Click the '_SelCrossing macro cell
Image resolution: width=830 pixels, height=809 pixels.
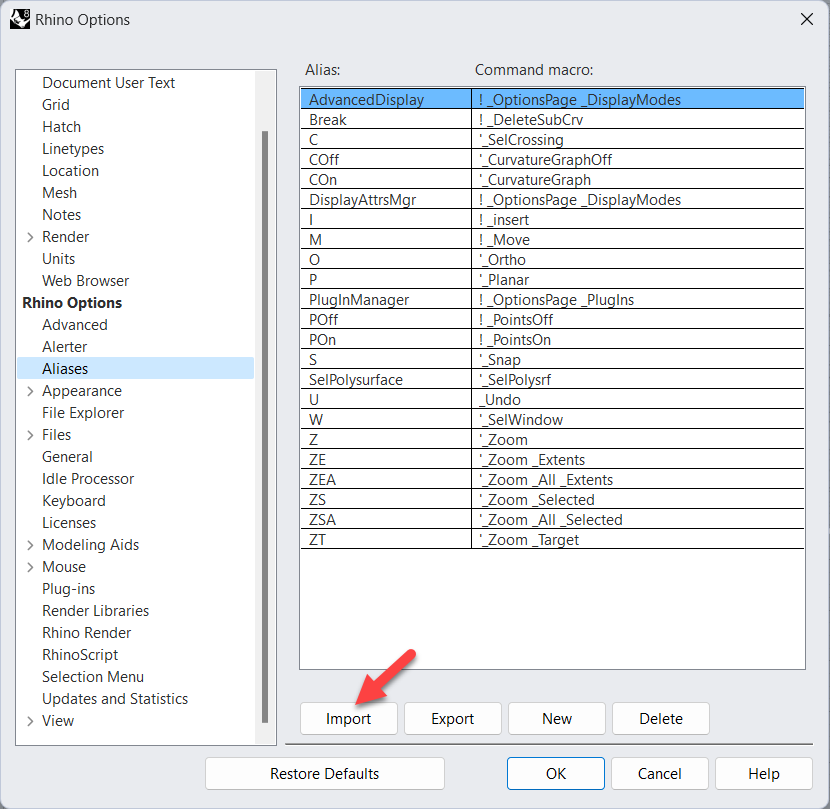point(638,140)
